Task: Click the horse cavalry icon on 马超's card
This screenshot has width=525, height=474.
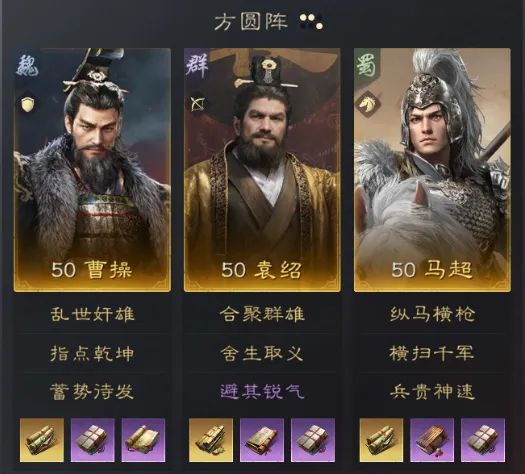Action: coord(367,104)
